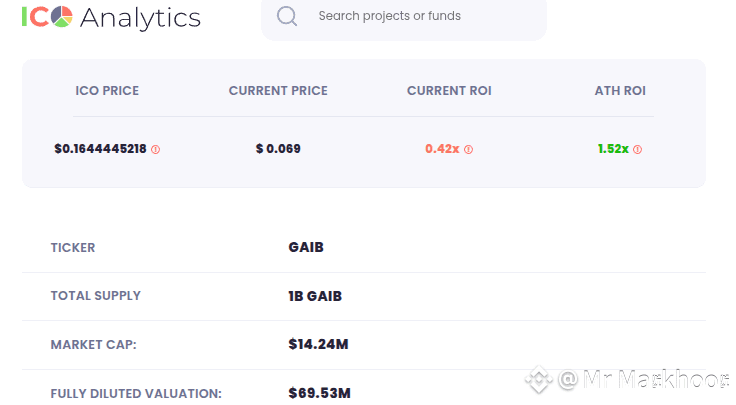Click info icon next to ICO price value
The width and height of the screenshot is (736, 405).
click(156, 149)
